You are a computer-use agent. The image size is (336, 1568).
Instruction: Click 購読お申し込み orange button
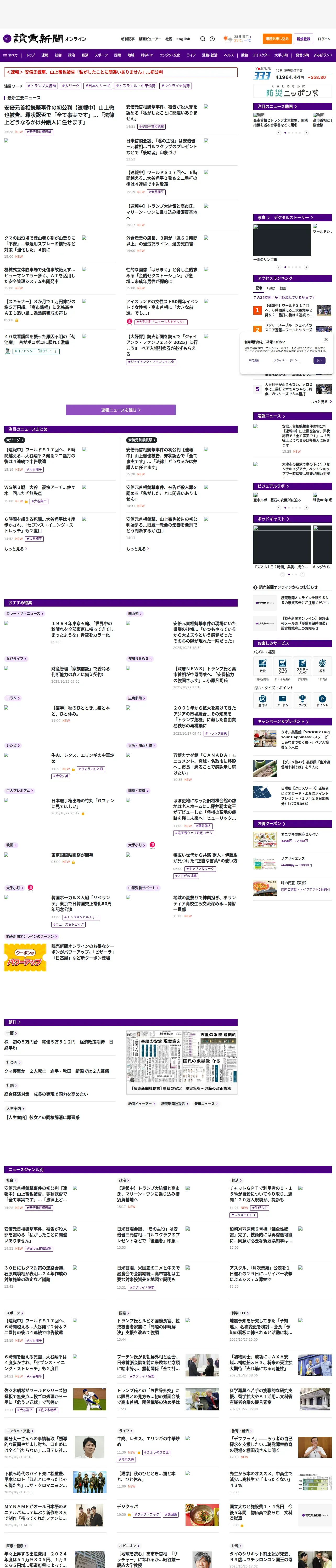[277, 38]
